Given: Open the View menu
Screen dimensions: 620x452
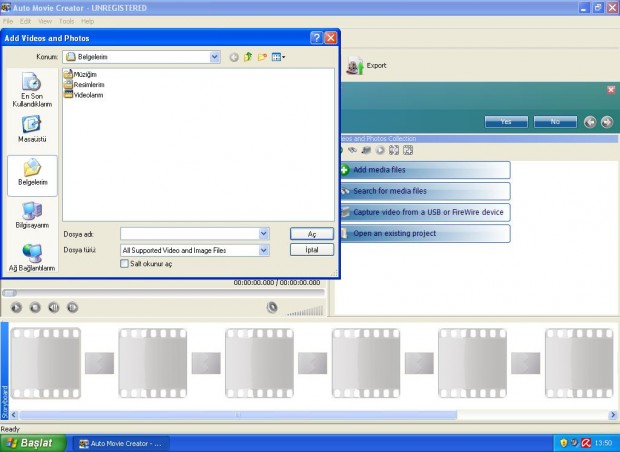Looking at the screenshot, I should click(x=45, y=21).
